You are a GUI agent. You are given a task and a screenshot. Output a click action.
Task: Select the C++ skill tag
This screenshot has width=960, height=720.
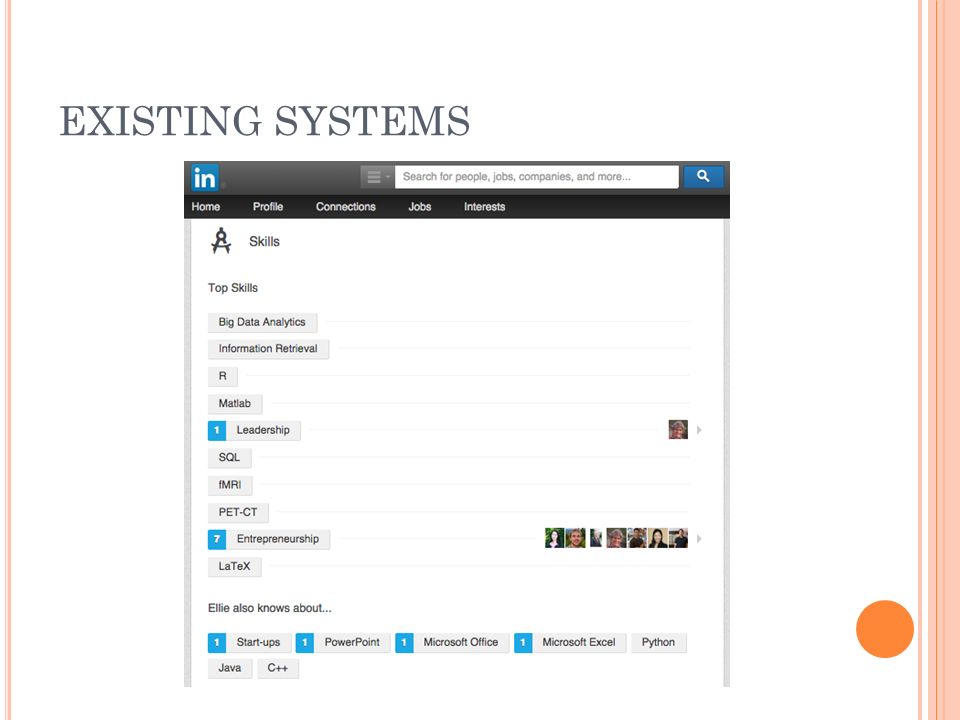tap(278, 669)
